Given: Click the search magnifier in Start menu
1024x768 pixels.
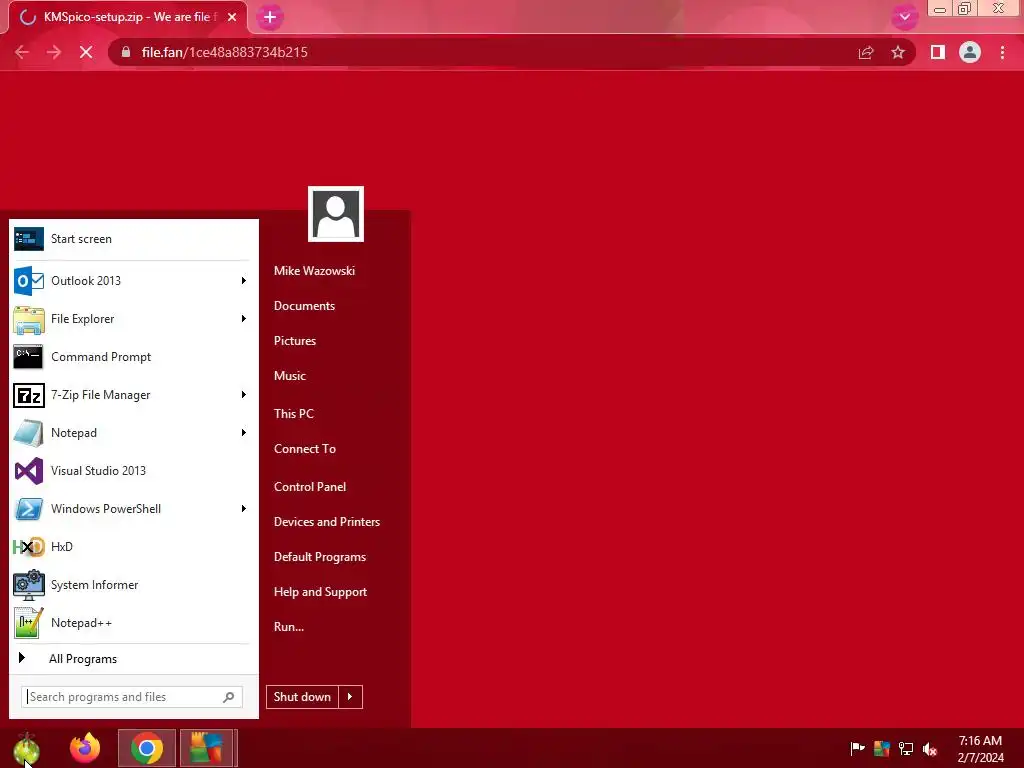Looking at the screenshot, I should click(229, 697).
